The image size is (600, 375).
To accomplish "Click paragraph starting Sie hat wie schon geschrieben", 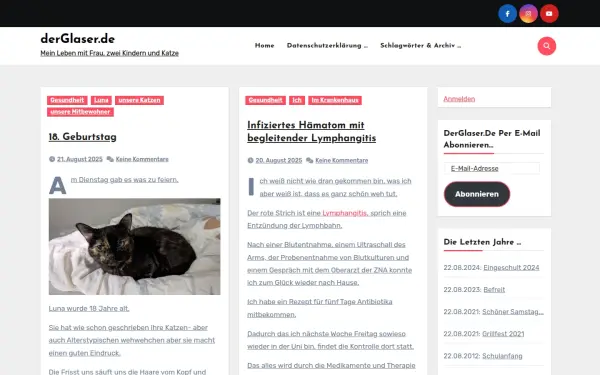I will (x=132, y=340).
